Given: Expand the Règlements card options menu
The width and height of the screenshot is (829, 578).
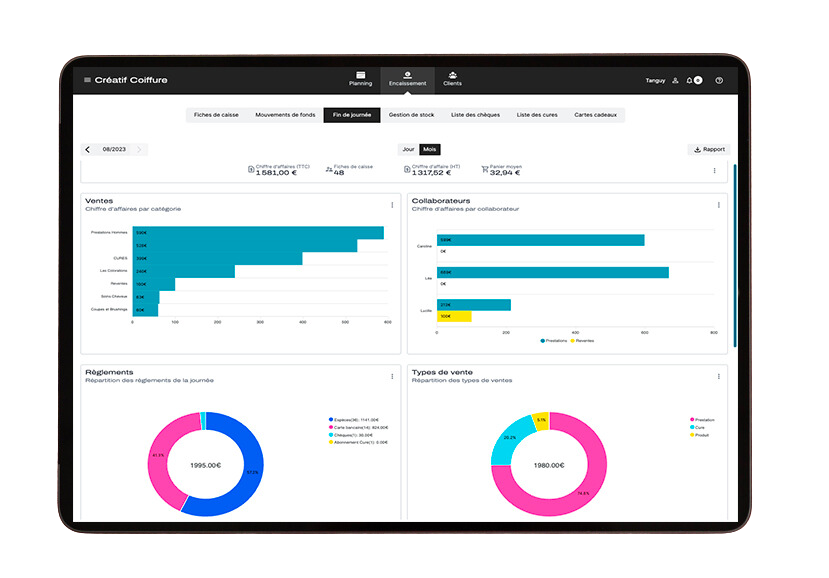Looking at the screenshot, I should tap(392, 376).
